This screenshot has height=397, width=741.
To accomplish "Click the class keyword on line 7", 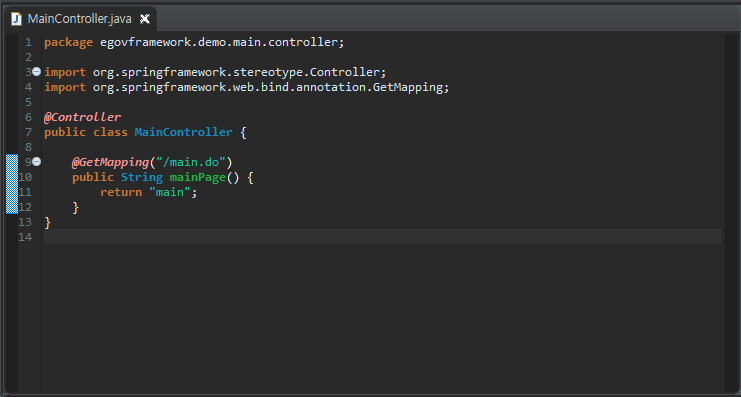I will coord(111,132).
